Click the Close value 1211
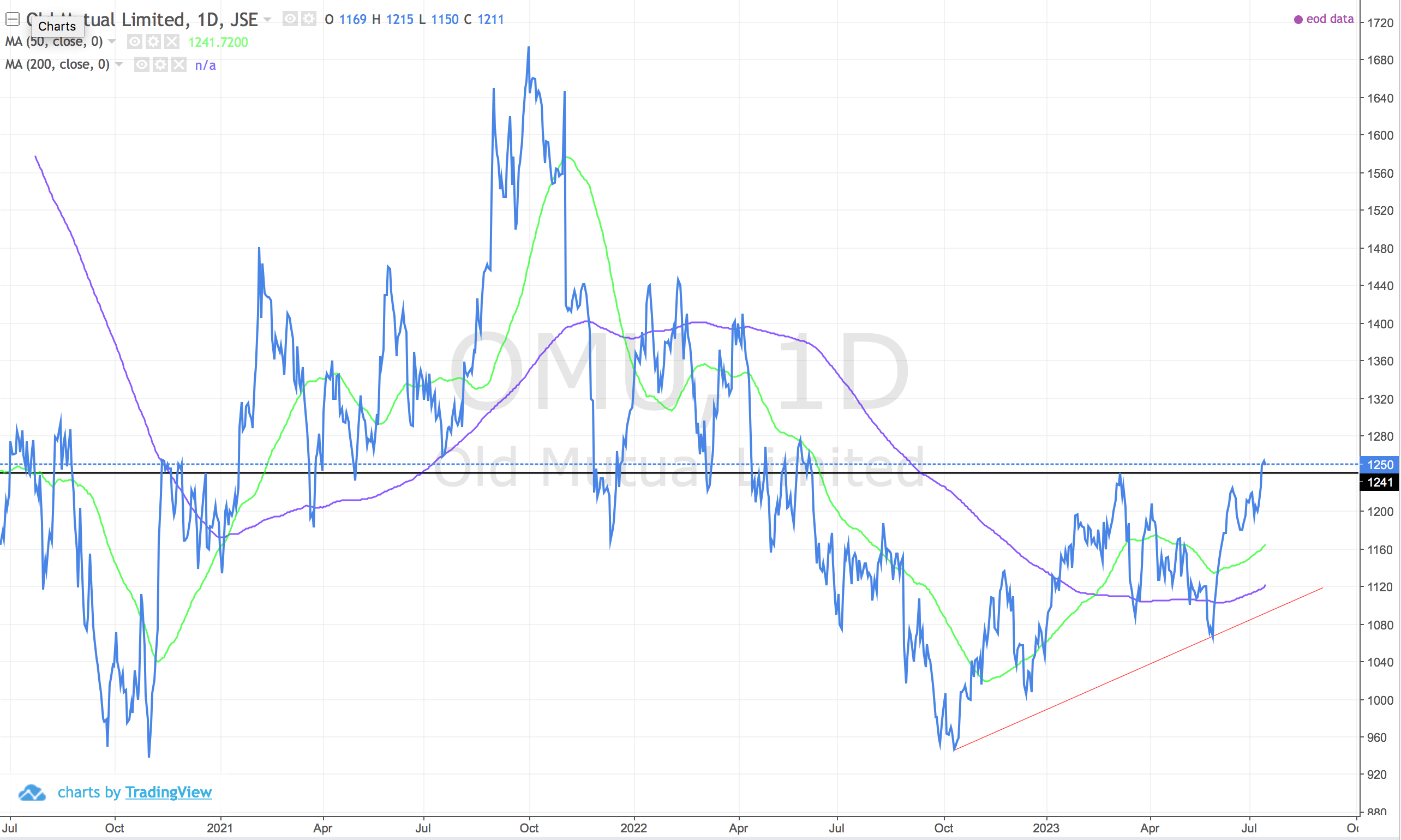 [x=491, y=20]
